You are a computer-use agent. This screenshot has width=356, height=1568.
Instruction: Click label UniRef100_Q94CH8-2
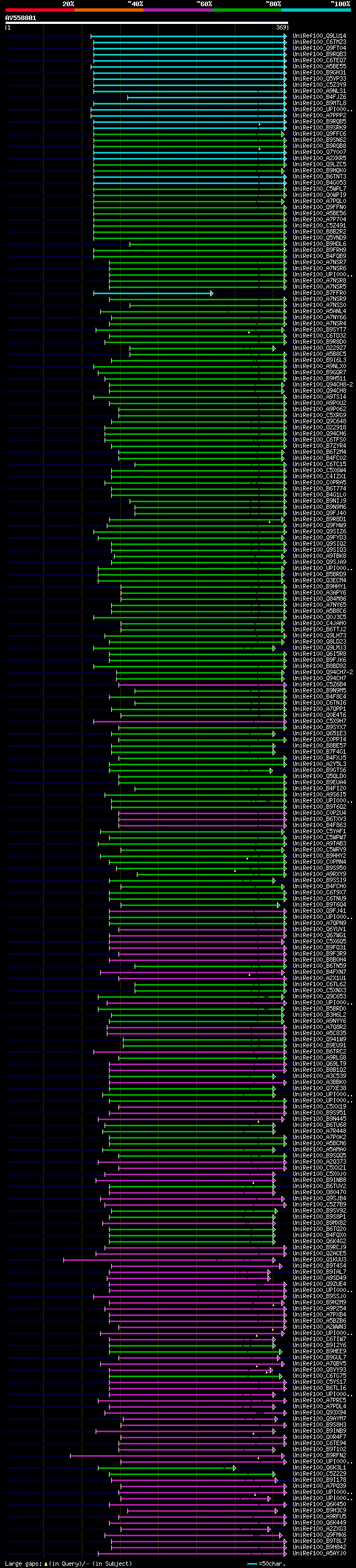[x=323, y=385]
